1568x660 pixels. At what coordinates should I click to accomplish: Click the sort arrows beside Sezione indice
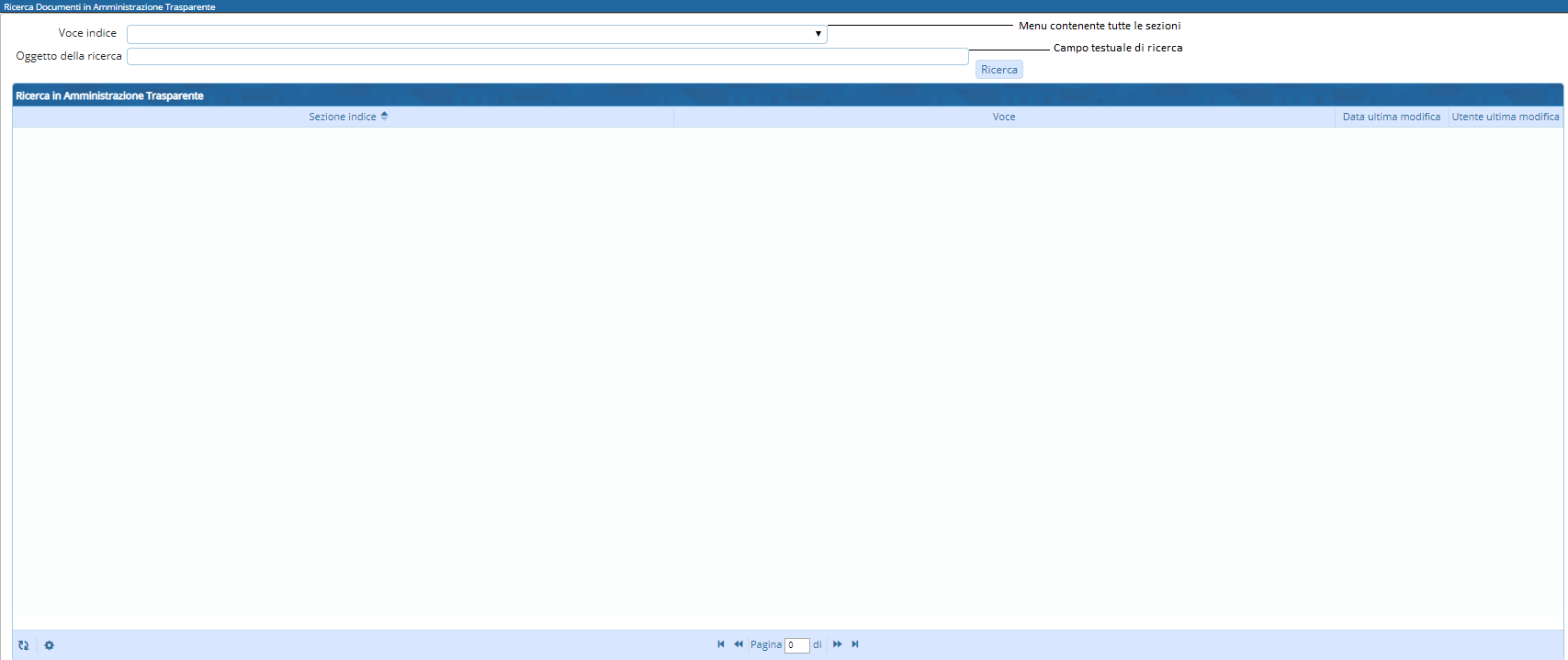point(384,117)
